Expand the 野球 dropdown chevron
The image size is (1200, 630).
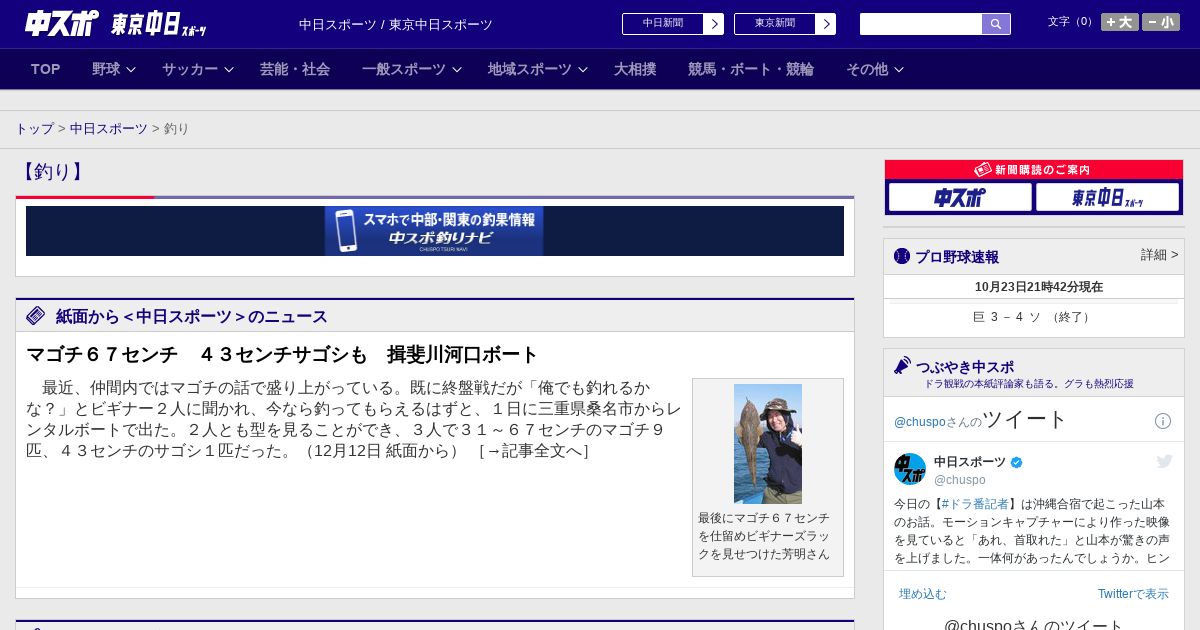tap(131, 70)
